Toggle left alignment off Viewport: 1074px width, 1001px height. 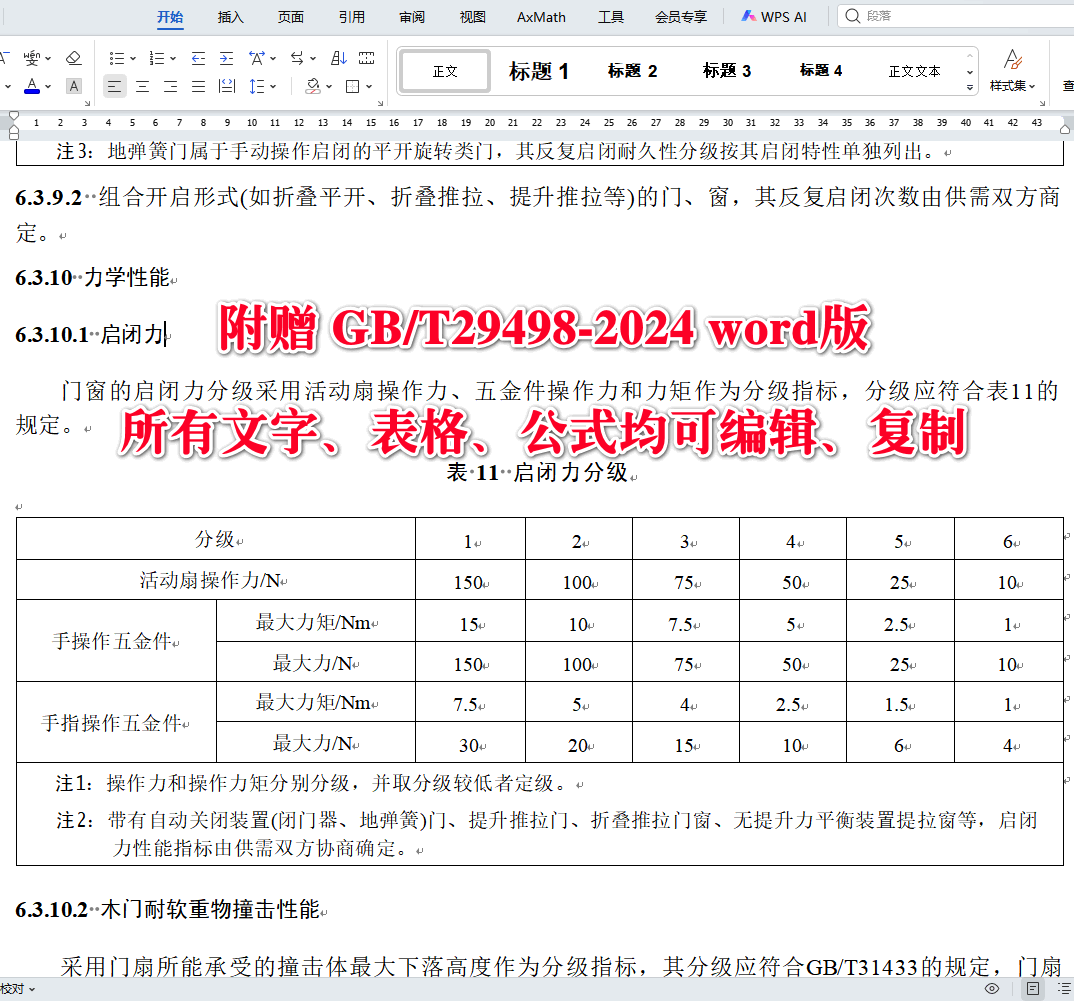[115, 87]
